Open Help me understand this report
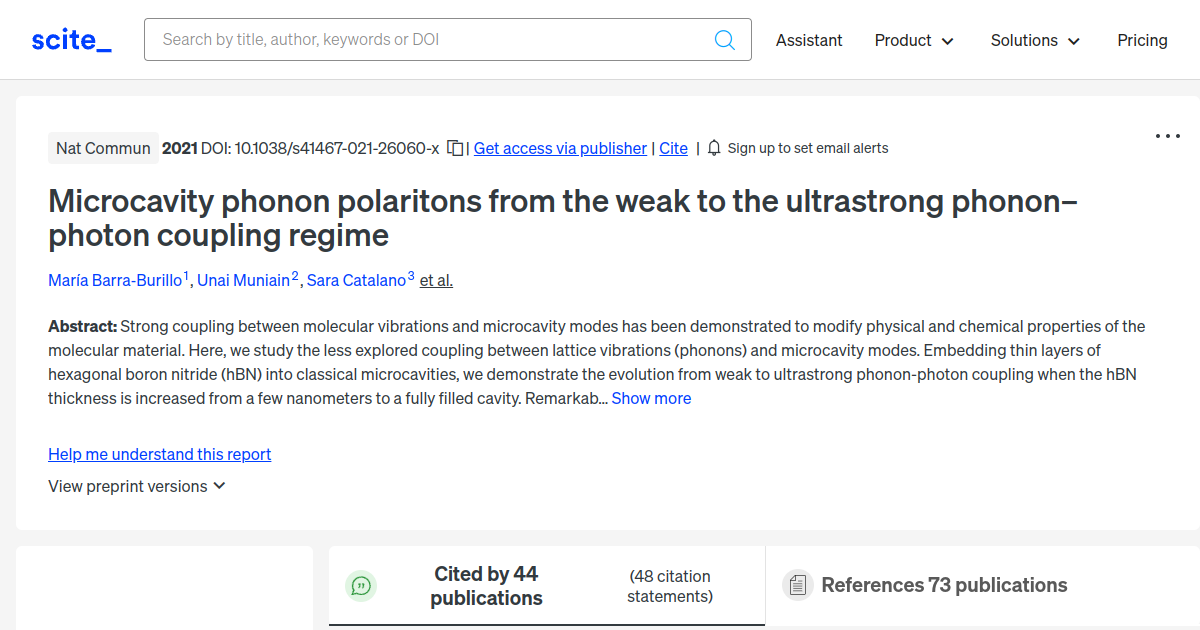The height and width of the screenshot is (630, 1200). coord(160,454)
